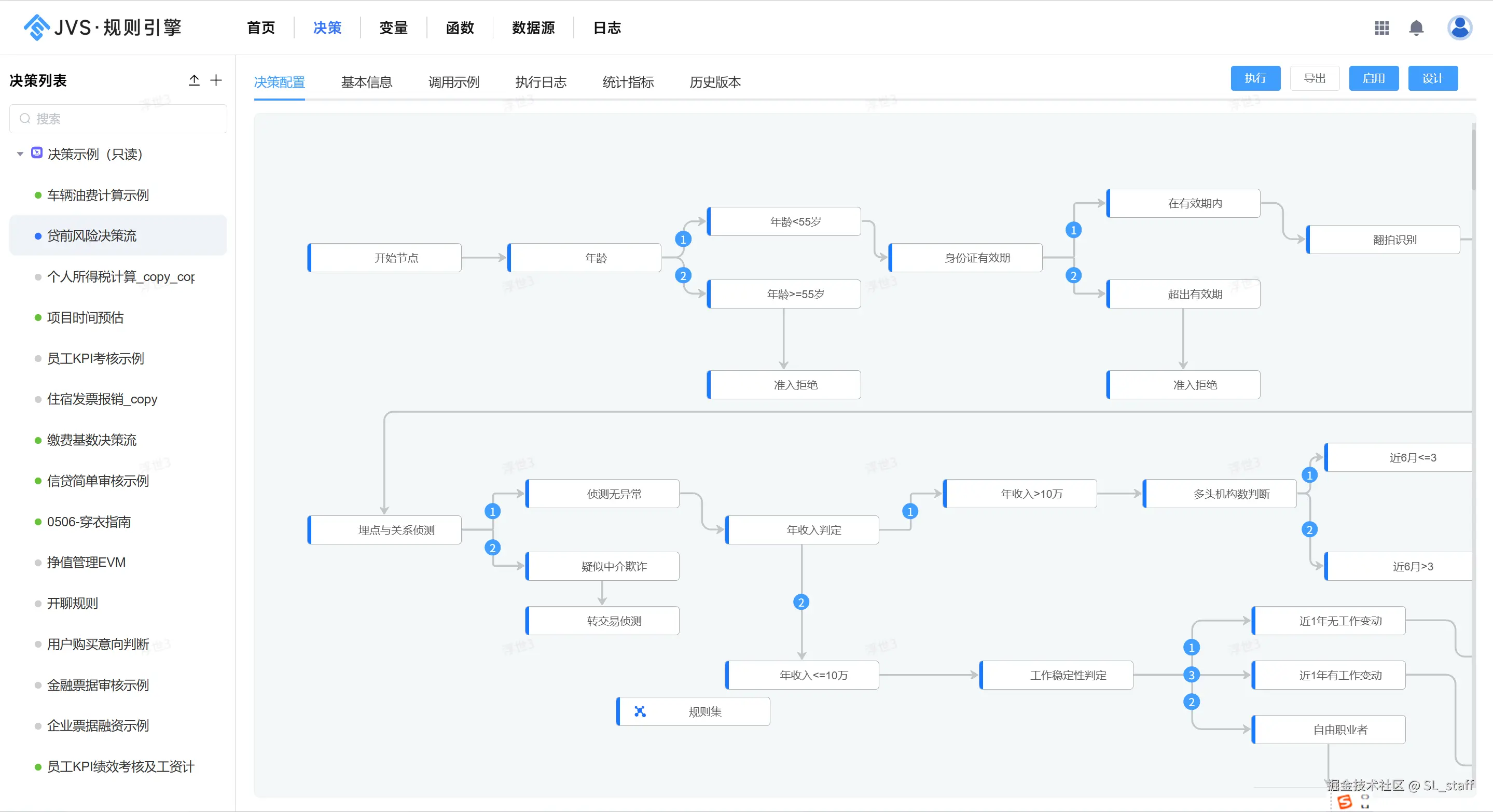Click the decision search input field

(x=118, y=119)
